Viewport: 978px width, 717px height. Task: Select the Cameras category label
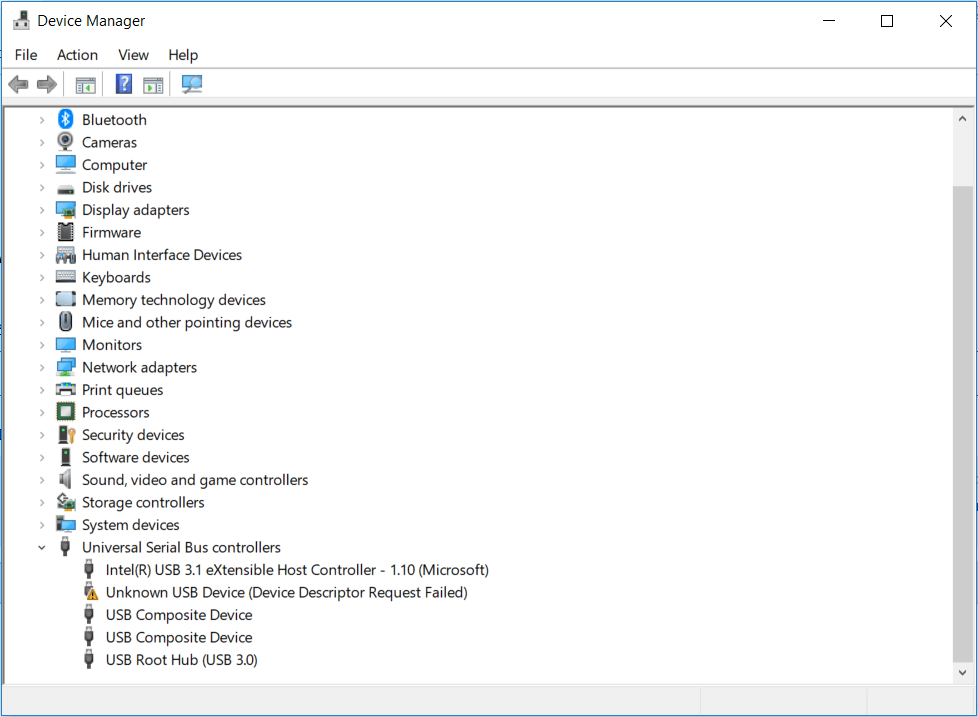click(x=109, y=143)
